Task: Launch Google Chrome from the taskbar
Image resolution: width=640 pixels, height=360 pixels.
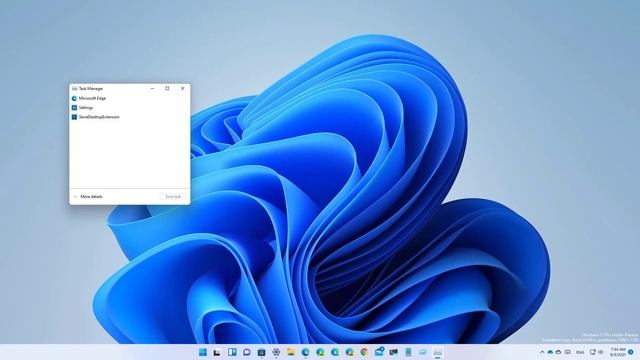Action: (x=364, y=352)
